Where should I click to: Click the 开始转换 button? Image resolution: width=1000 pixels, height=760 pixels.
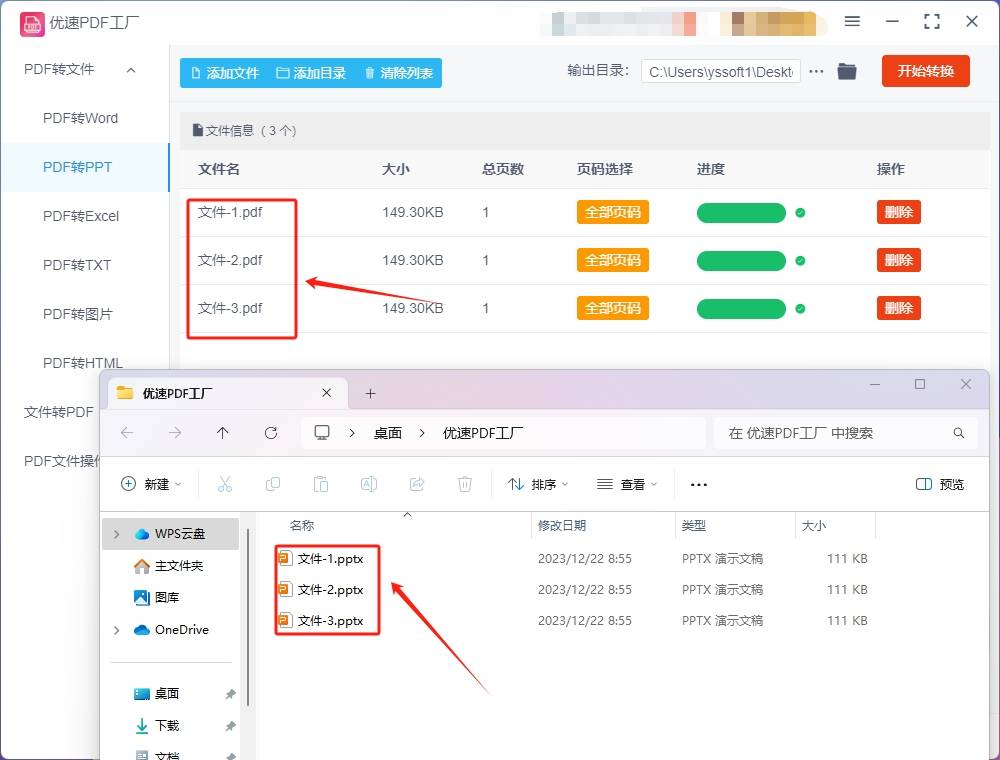925,71
